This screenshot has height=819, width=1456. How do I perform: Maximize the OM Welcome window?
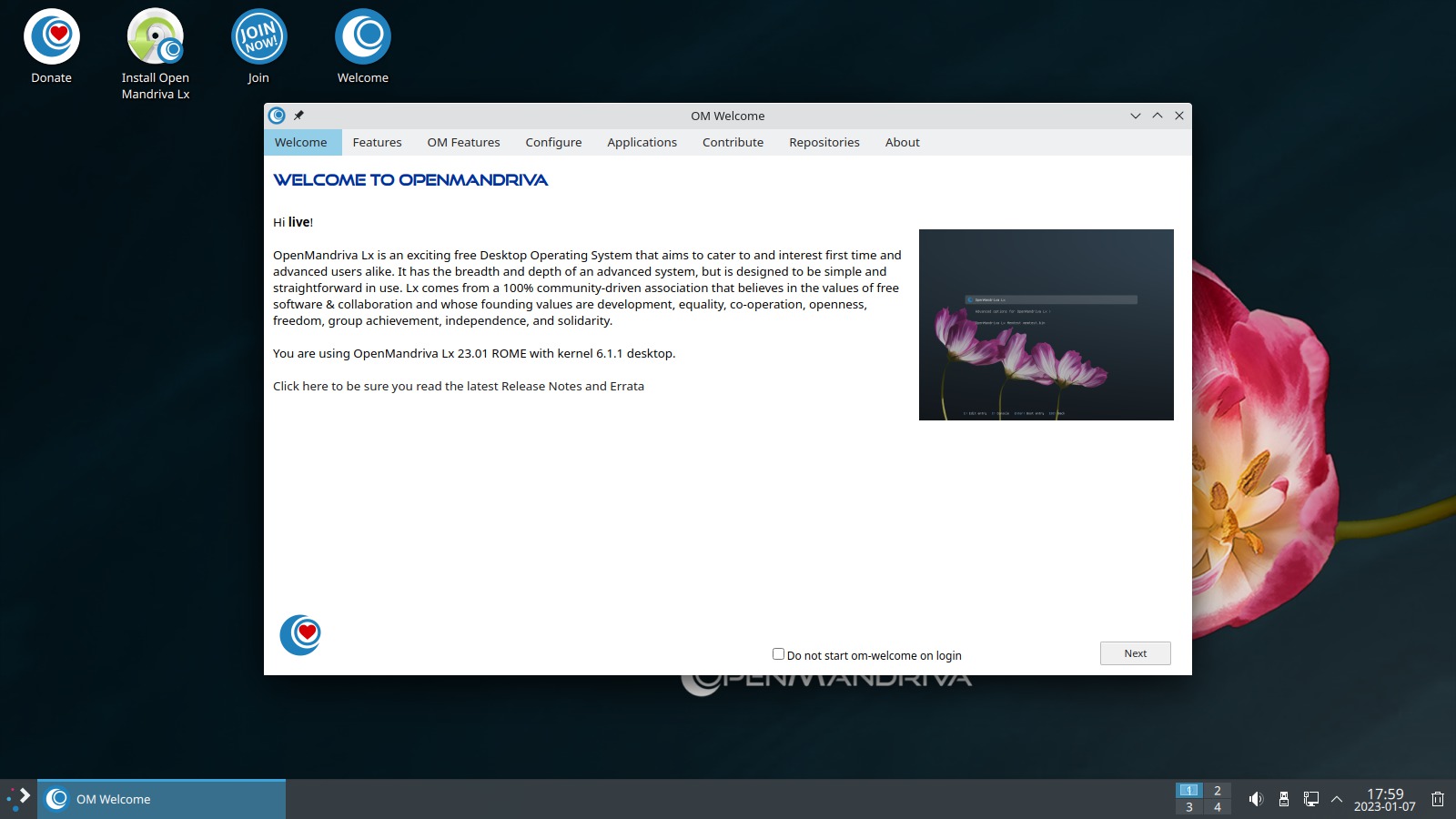[x=1158, y=116]
